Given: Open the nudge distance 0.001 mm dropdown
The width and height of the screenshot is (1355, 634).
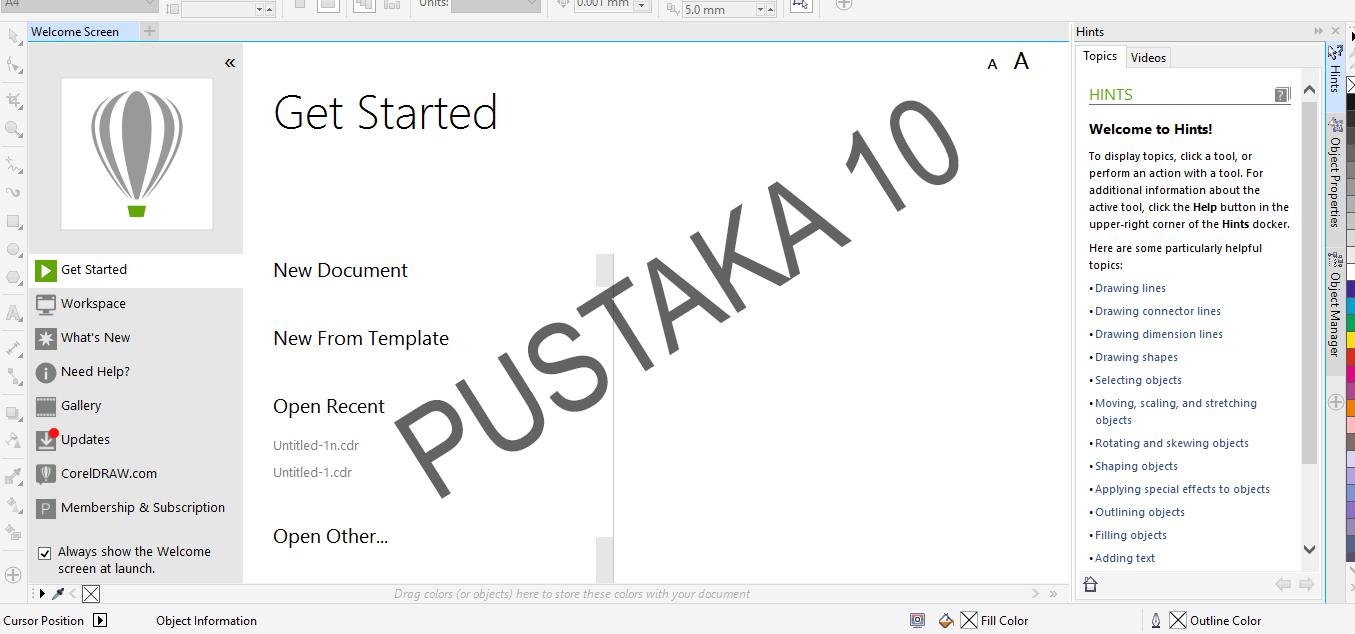Looking at the screenshot, I should coord(641,6).
